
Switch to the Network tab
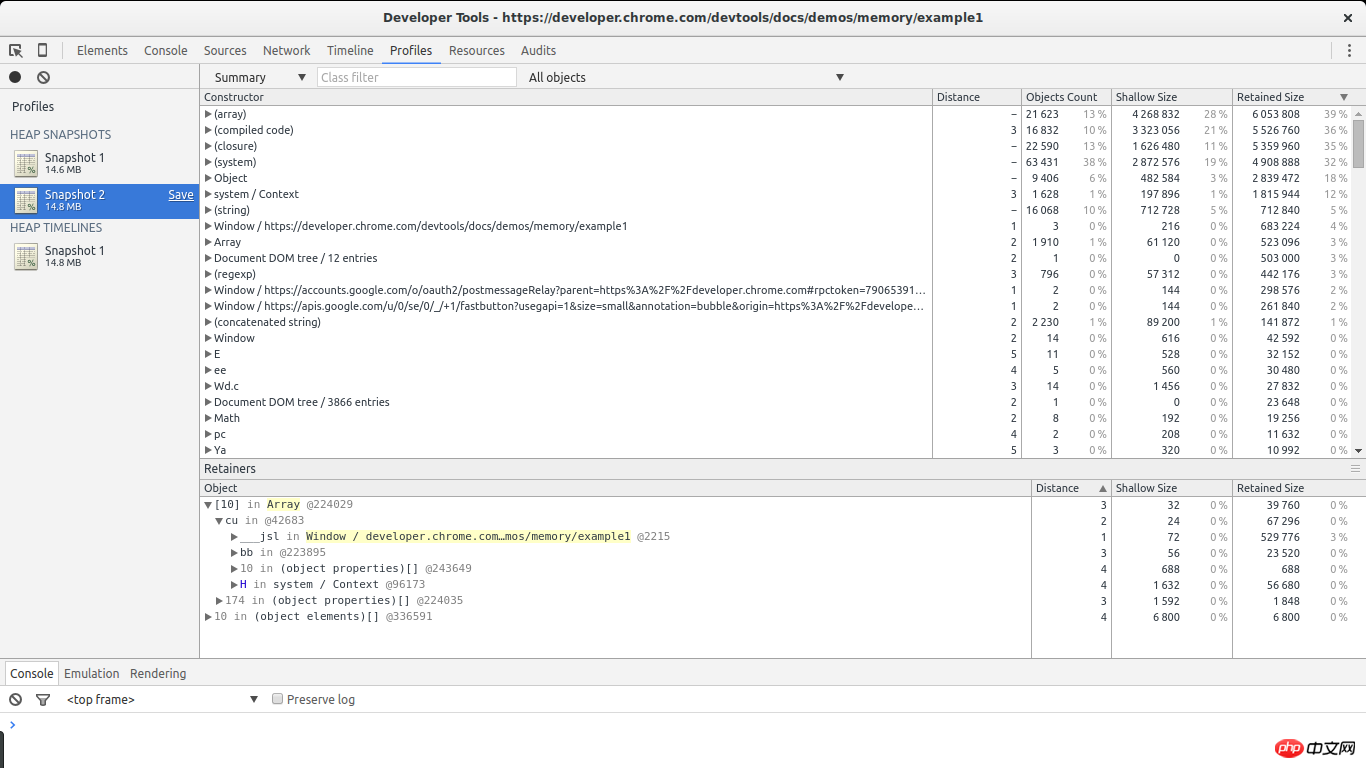click(287, 50)
